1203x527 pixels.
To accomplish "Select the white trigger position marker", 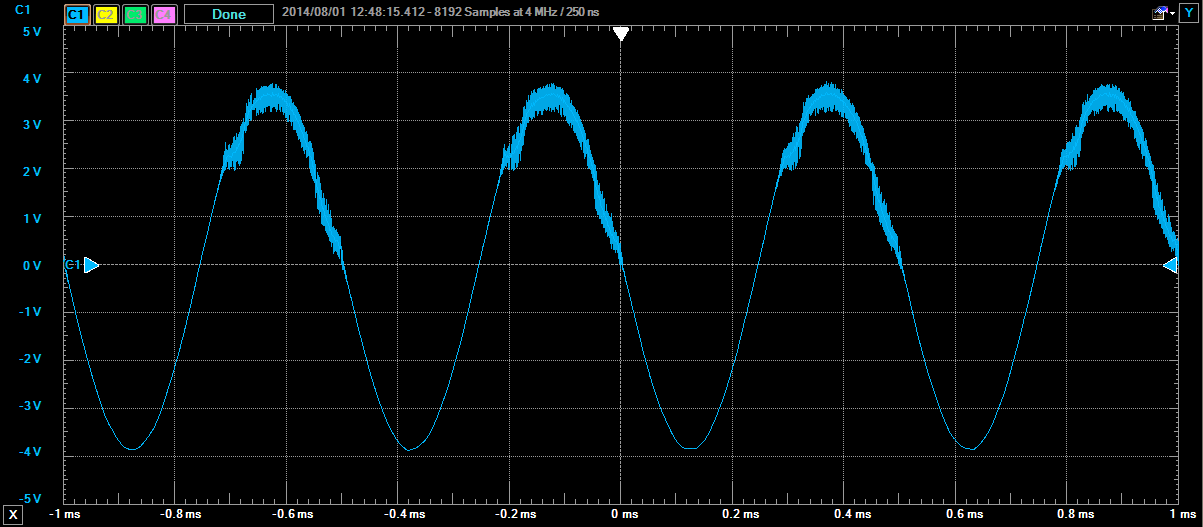I will [x=620, y=34].
